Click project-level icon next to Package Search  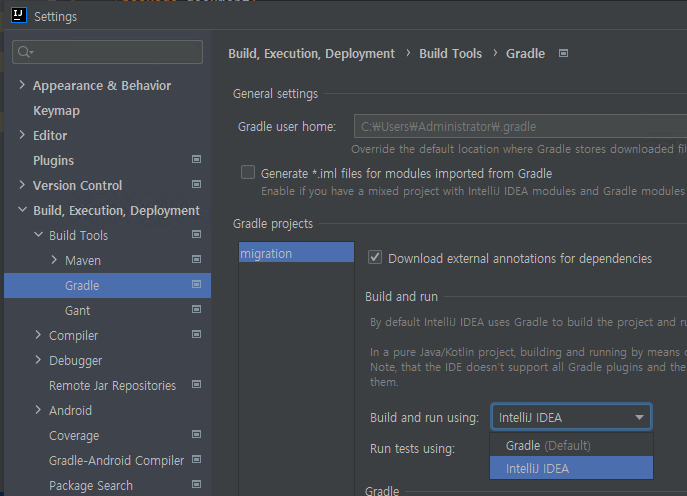[x=196, y=484]
